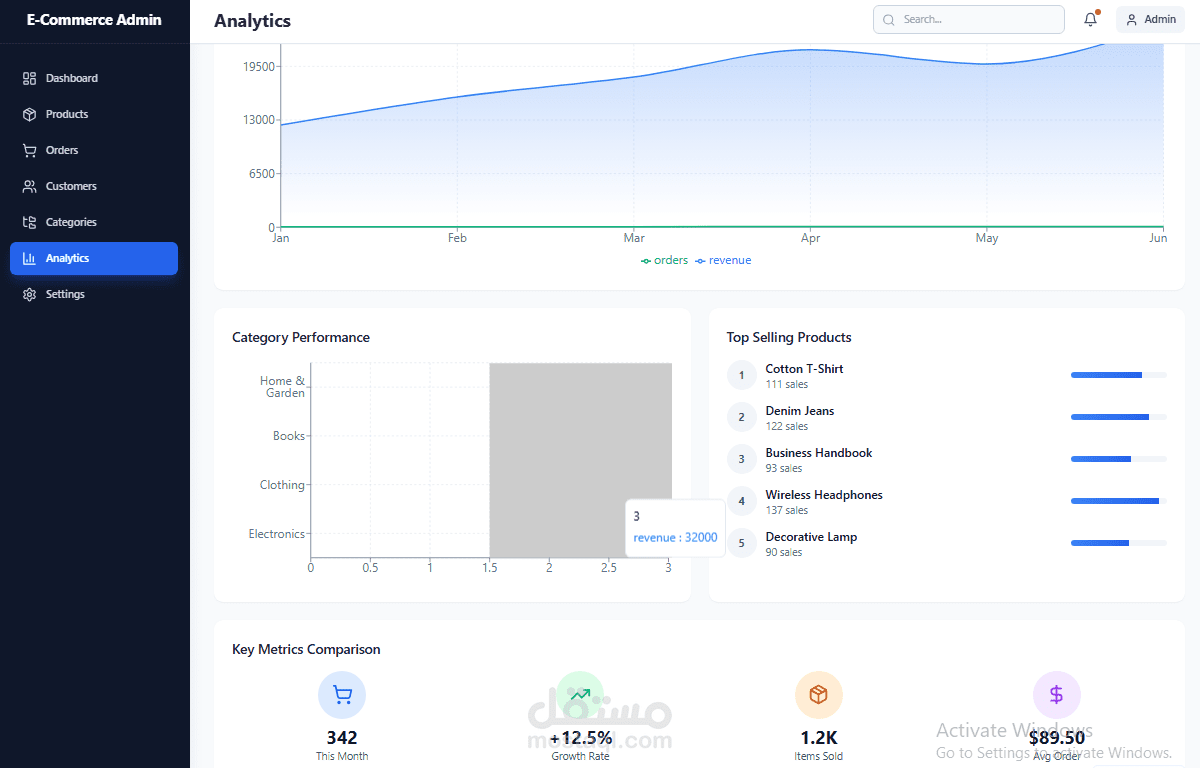The image size is (1200, 768).
Task: Toggle the orders legend entry
Action: [x=665, y=260]
